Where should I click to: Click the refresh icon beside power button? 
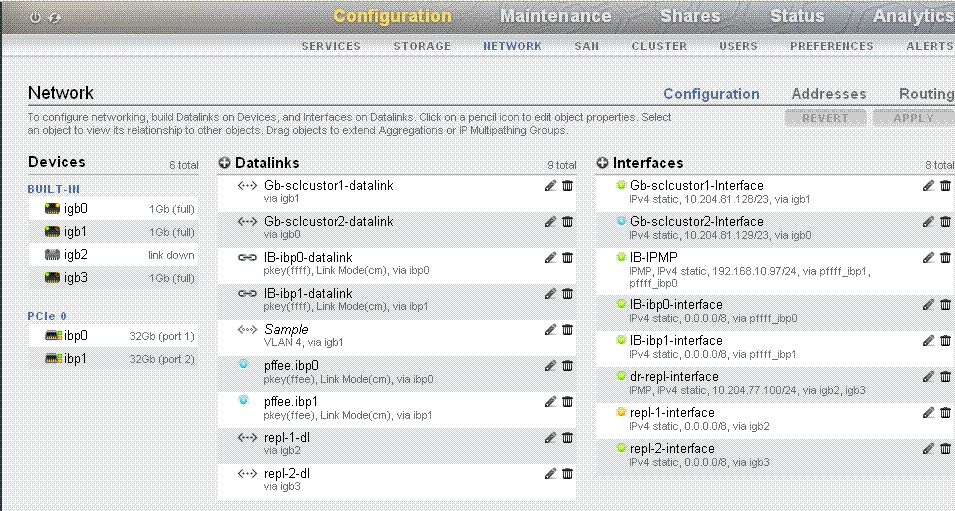click(x=55, y=18)
